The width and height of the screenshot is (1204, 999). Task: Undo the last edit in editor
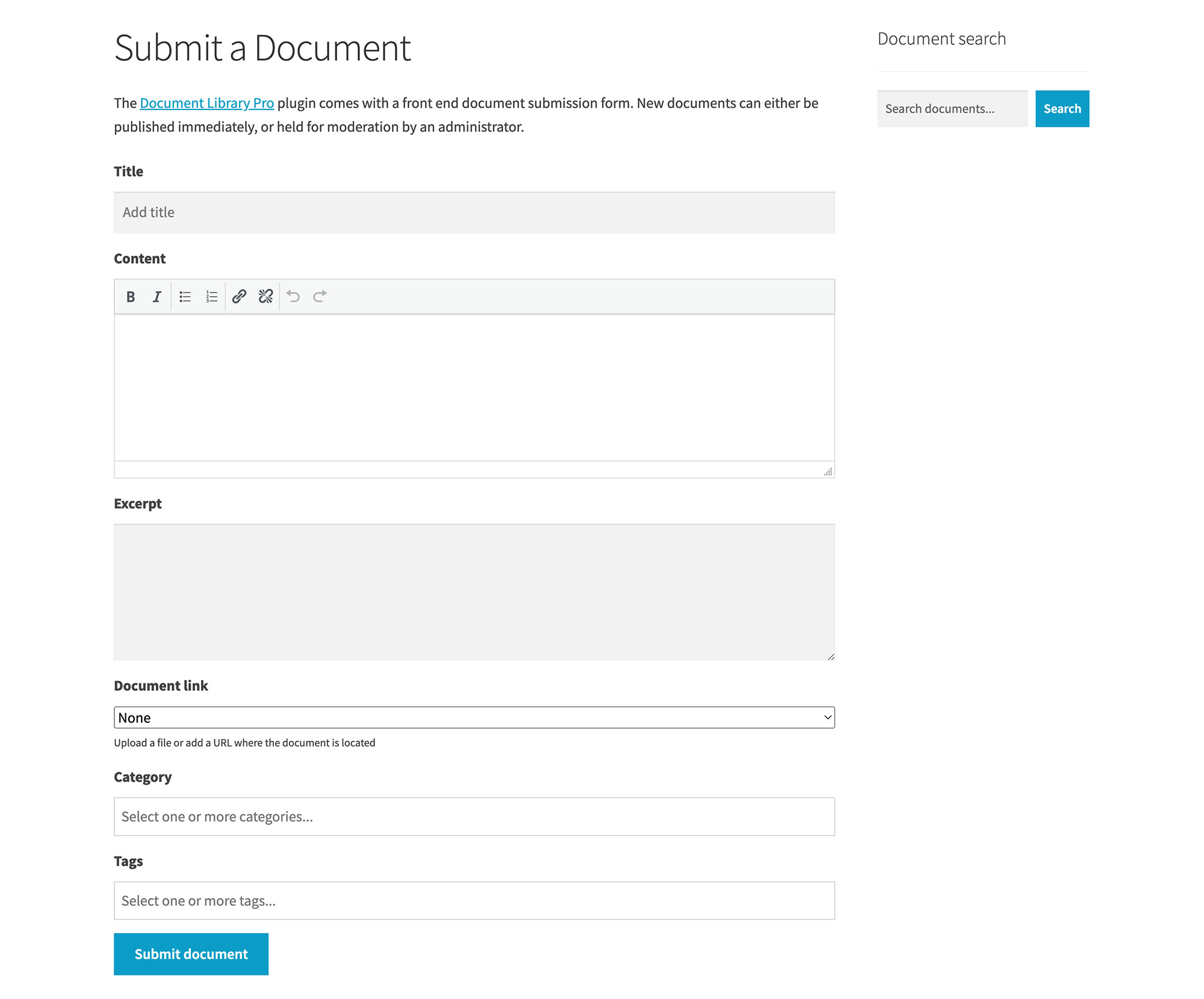(293, 297)
